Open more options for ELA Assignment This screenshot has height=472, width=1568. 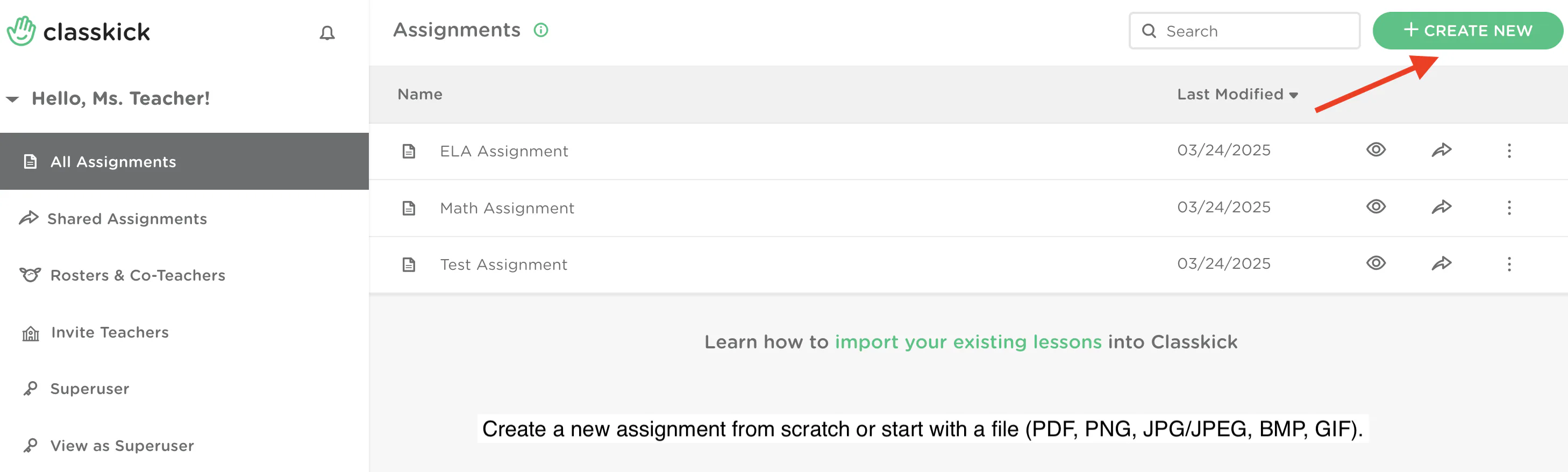pyautogui.click(x=1509, y=151)
